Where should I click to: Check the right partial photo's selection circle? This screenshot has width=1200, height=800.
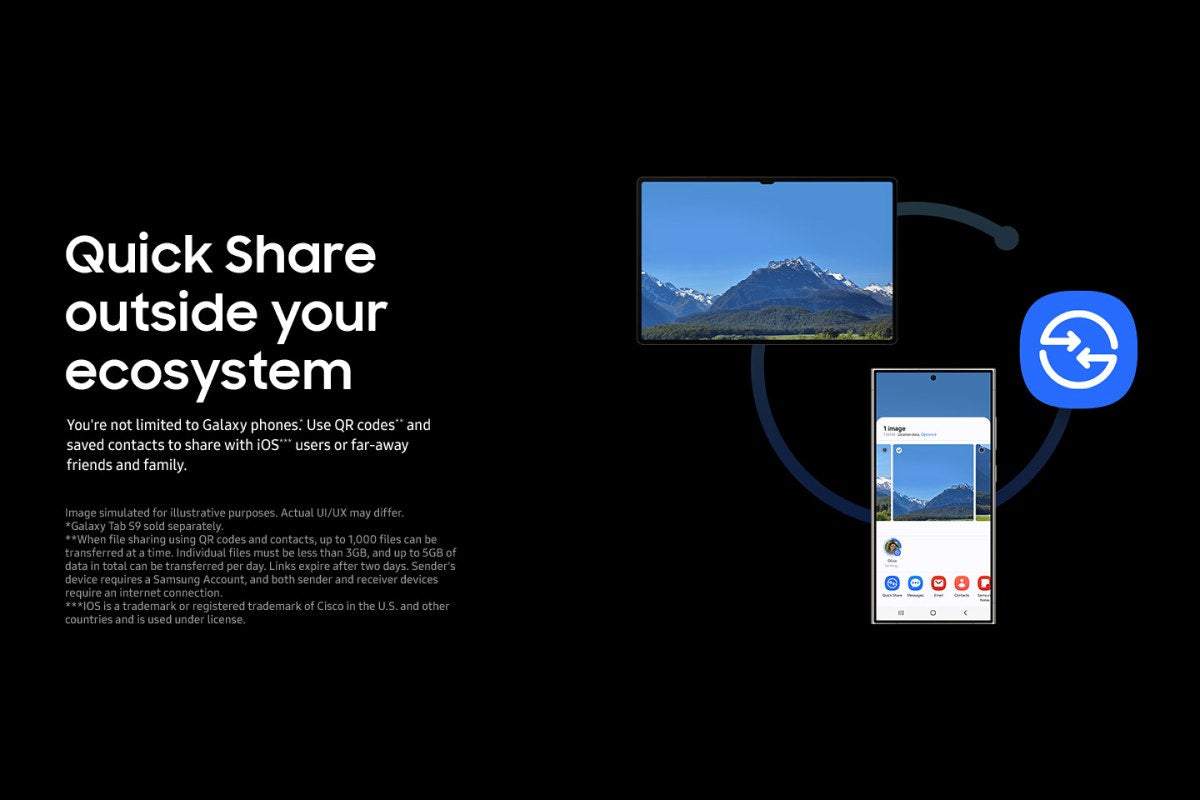(981, 451)
